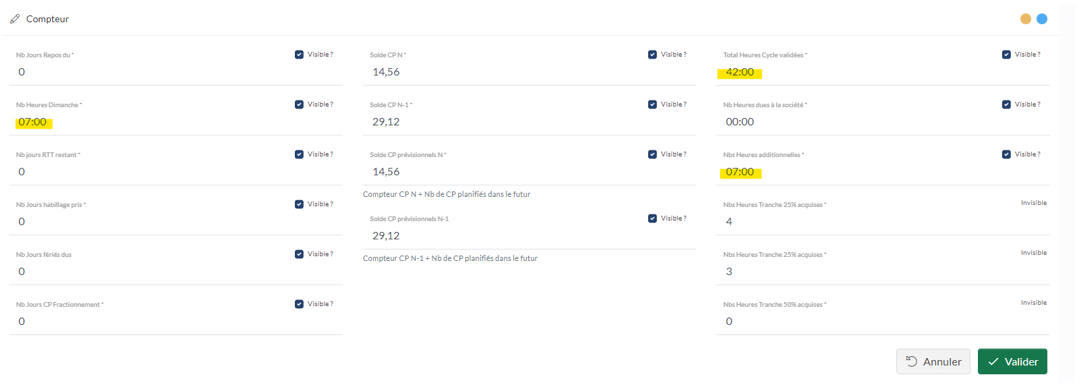Uncheck Visible for Nb Jours Repos du
Screen dimensions: 1081x392
(x=299, y=54)
